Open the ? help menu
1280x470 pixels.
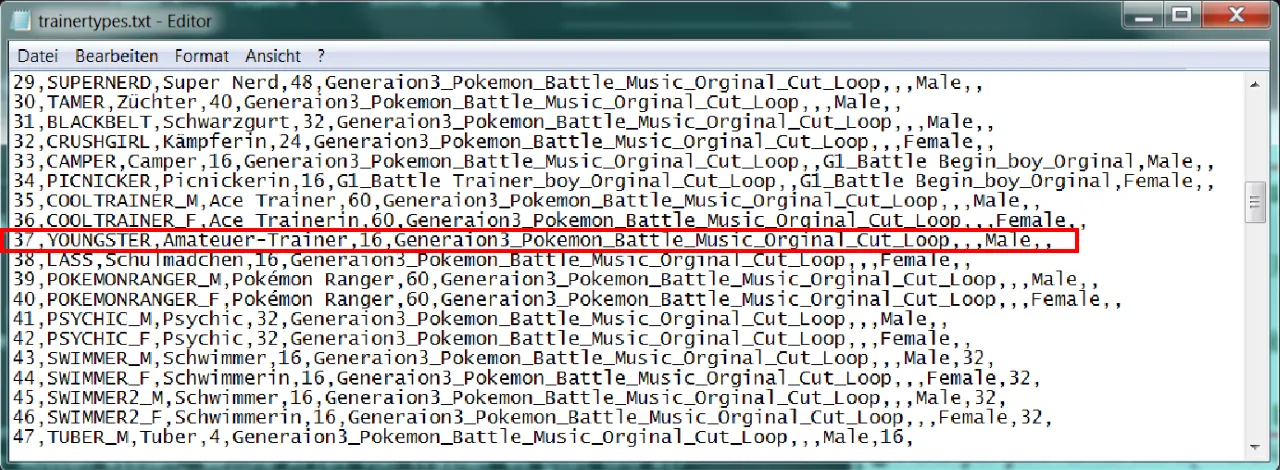click(x=321, y=56)
